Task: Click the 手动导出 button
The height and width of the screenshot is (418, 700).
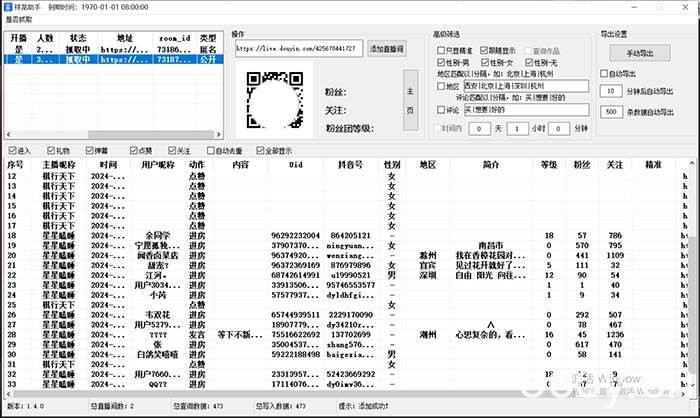Action: tap(640, 53)
